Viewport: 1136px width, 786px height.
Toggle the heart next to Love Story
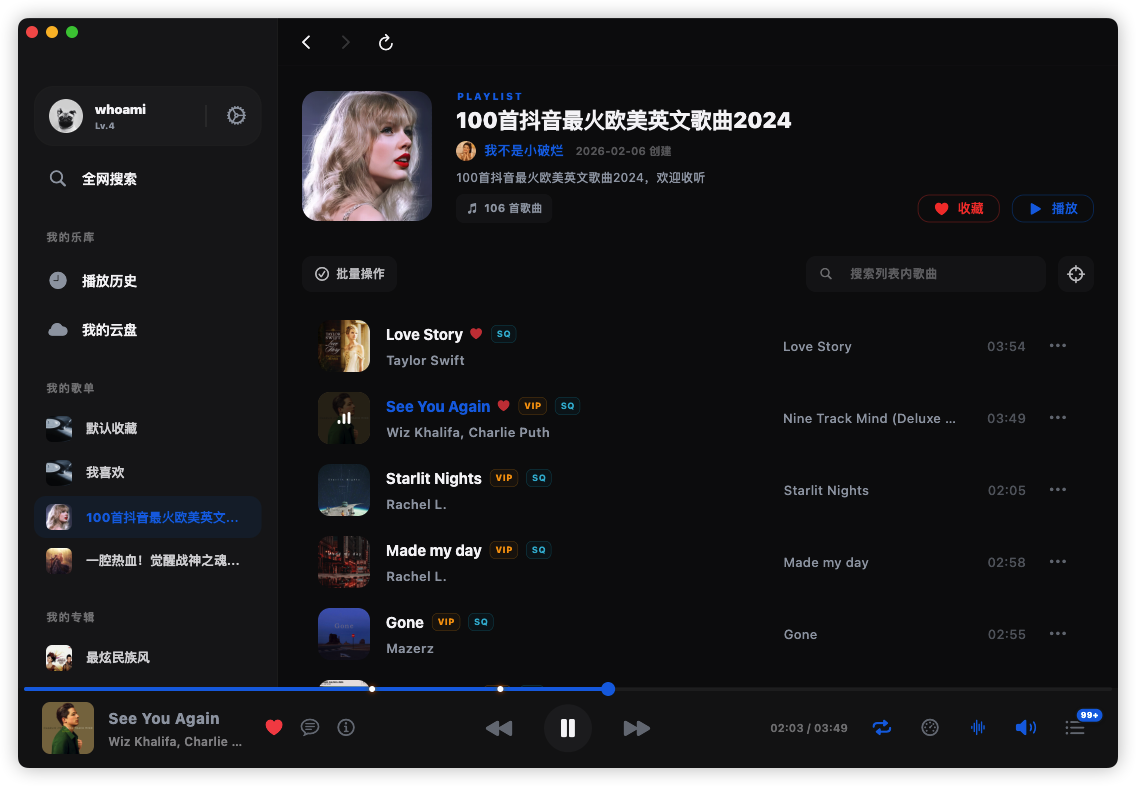[476, 334]
